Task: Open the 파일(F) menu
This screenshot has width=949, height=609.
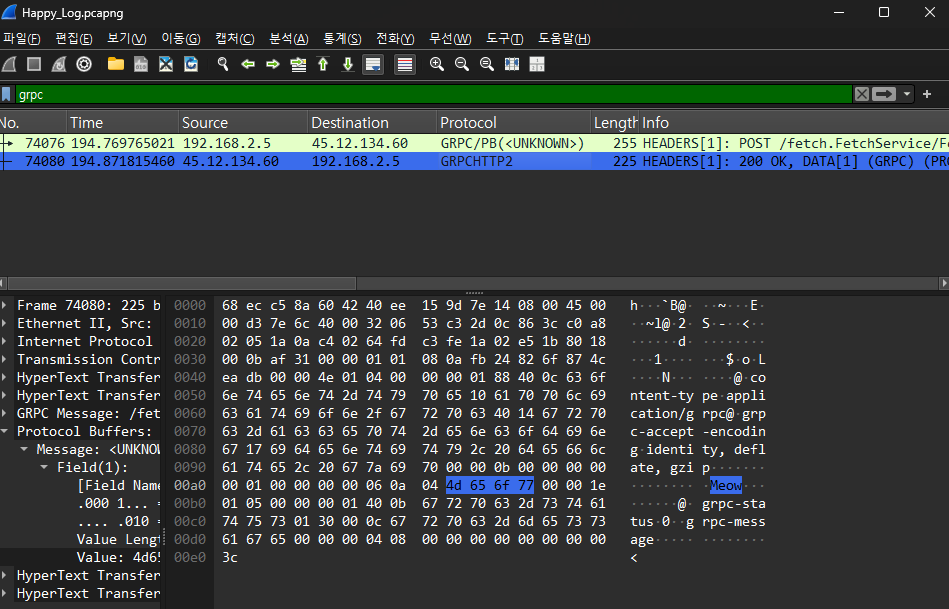Action: pyautogui.click(x=21, y=39)
